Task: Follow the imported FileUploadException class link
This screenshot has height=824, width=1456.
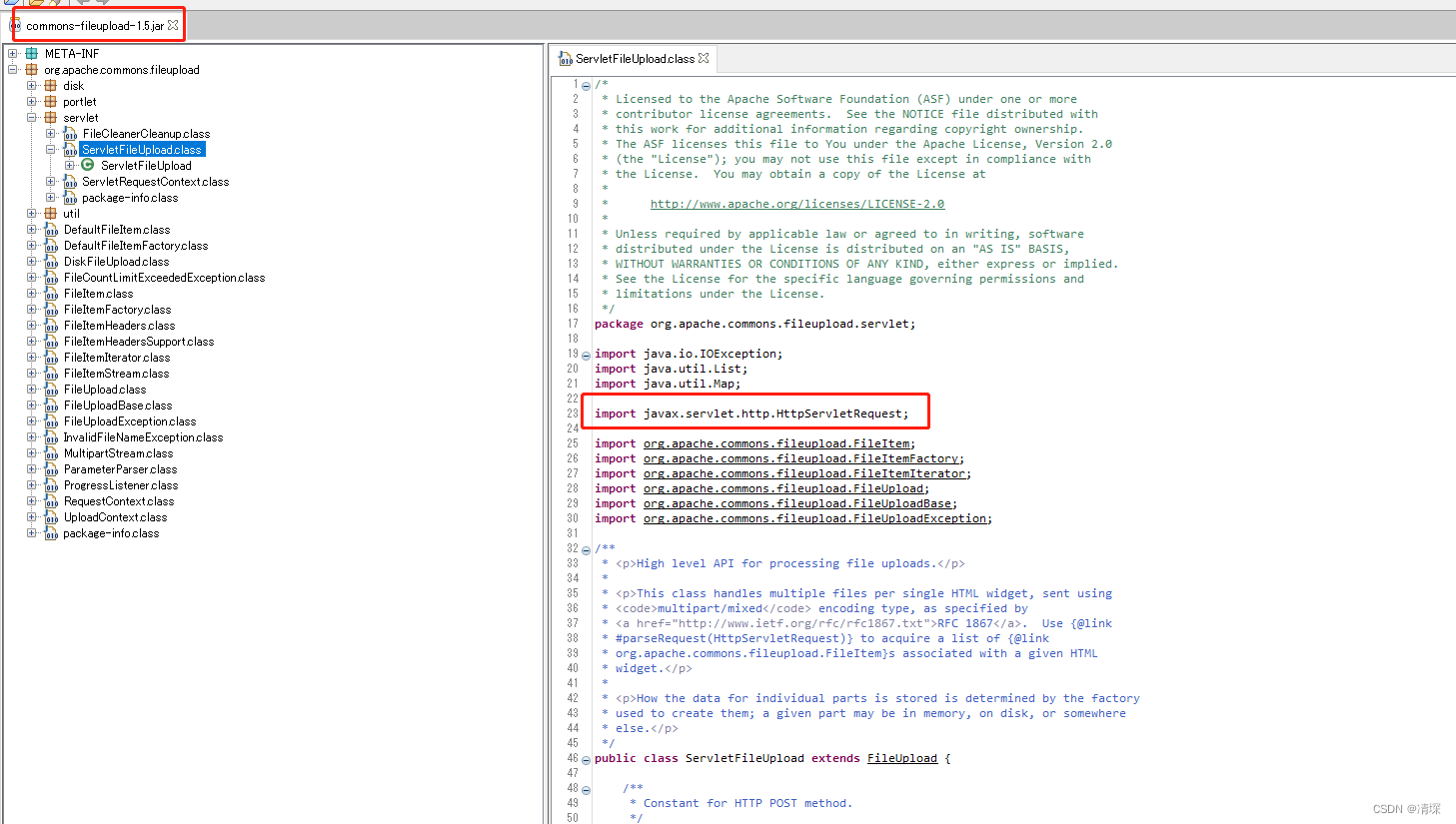Action: [815, 518]
